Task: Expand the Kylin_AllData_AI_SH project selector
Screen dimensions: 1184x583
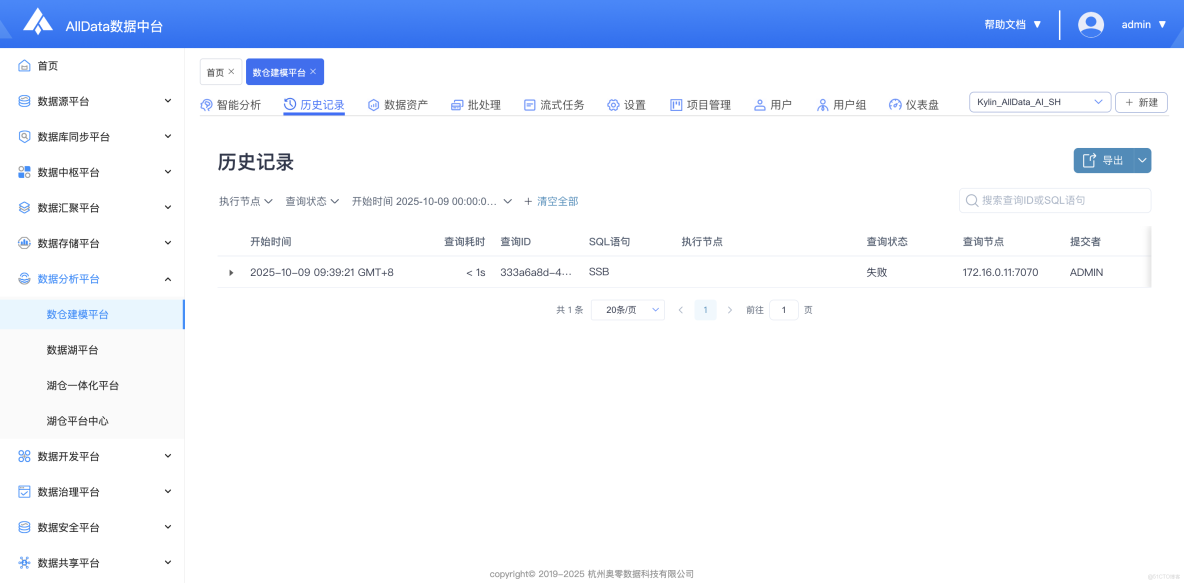Action: coord(1039,101)
